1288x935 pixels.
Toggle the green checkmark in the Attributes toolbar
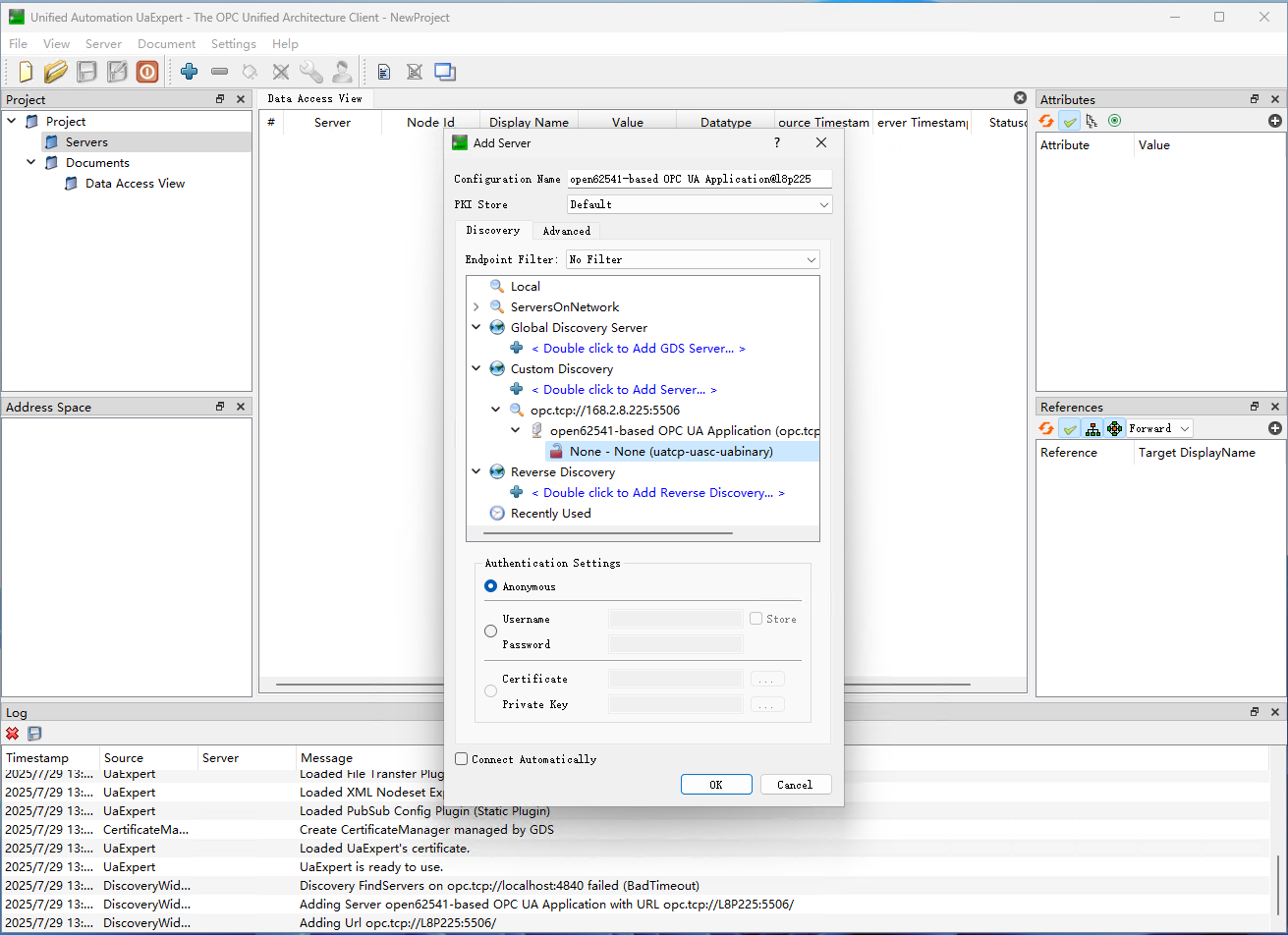[x=1070, y=121]
